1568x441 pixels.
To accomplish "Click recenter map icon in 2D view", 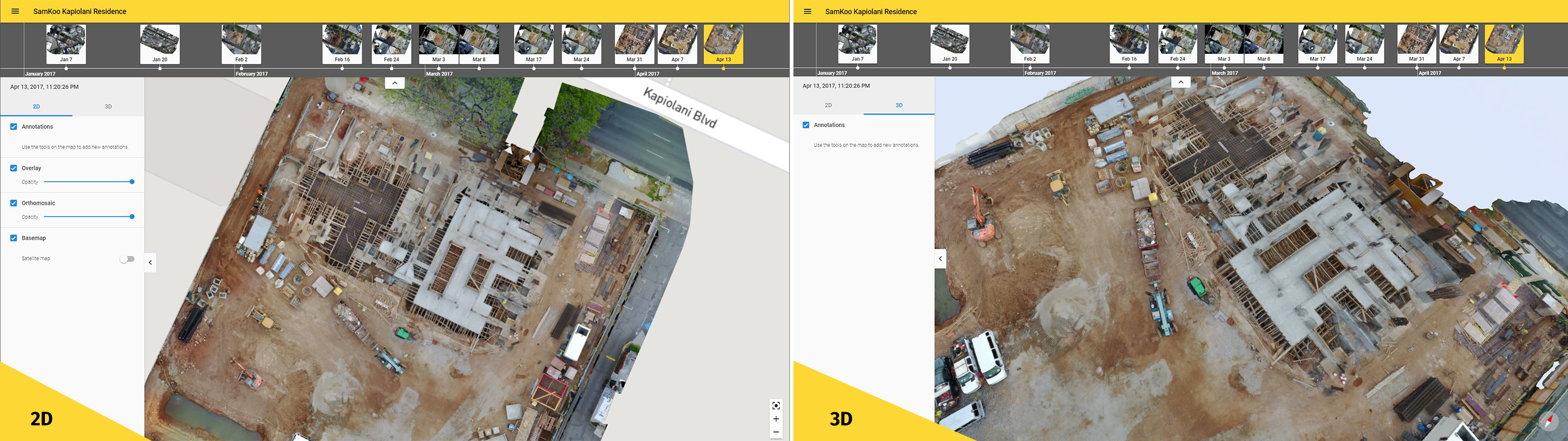I will point(776,405).
